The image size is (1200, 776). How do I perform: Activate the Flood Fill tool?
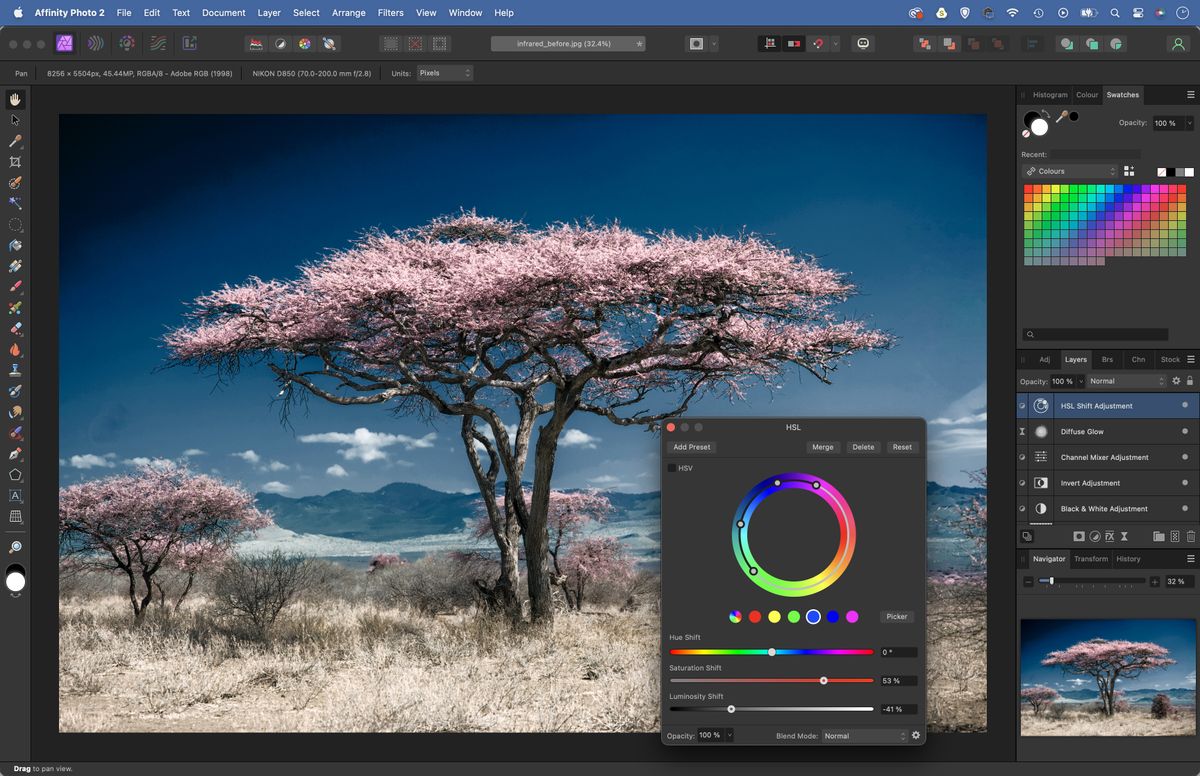click(x=14, y=244)
